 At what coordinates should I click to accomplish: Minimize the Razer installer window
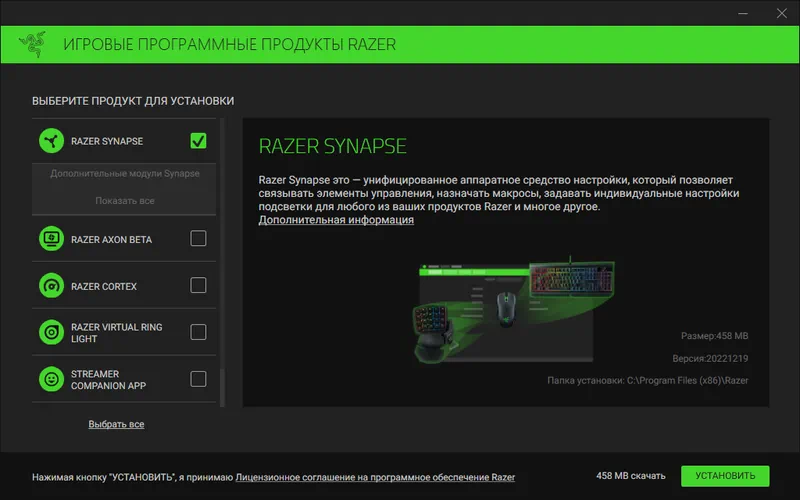[743, 13]
